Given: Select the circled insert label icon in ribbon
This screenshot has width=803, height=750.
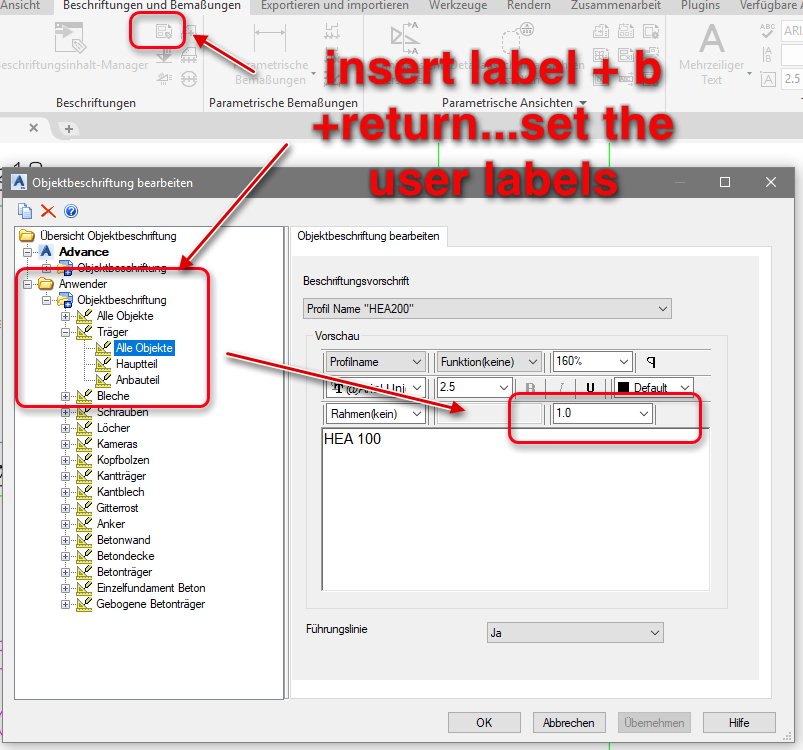Looking at the screenshot, I should tap(160, 32).
